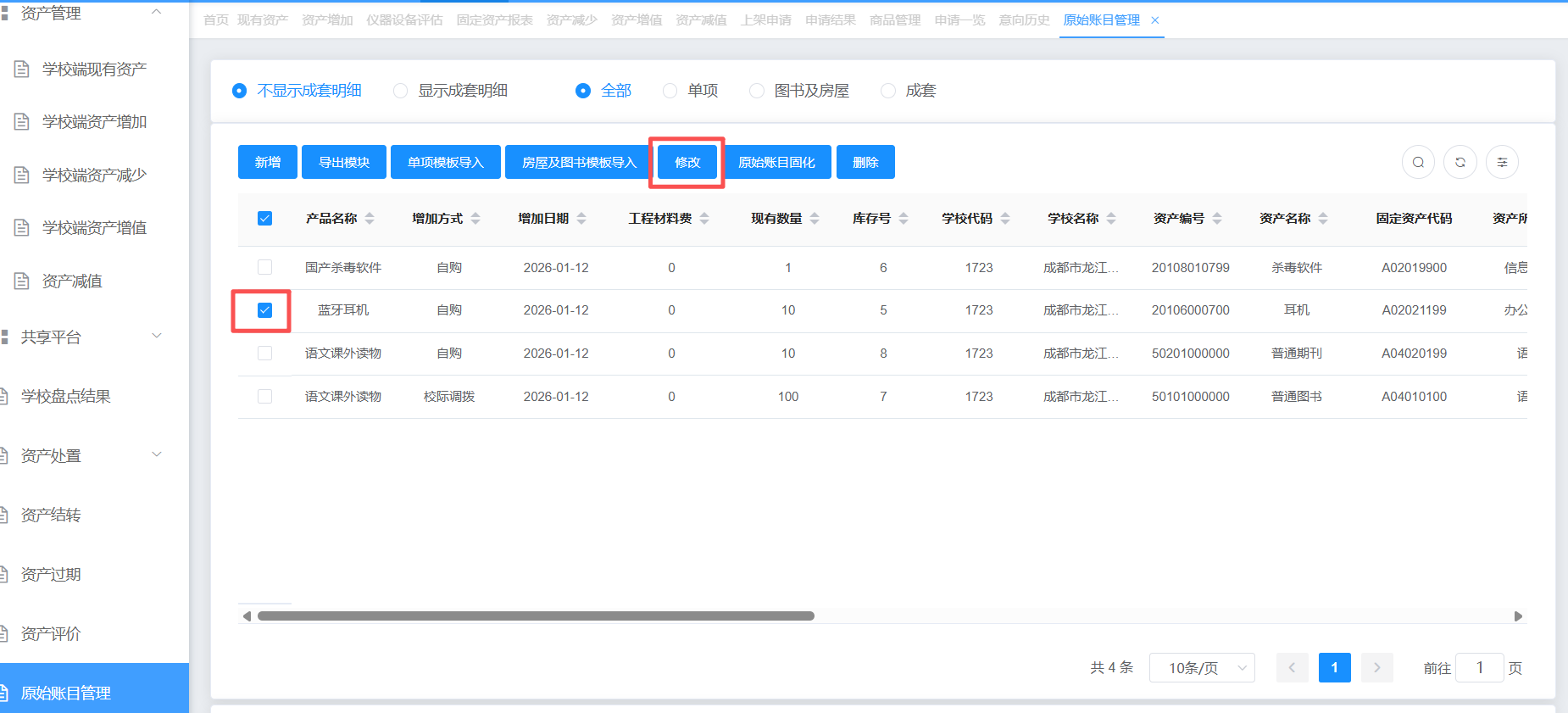Screen dimensions: 1568x713
Task: Sort by 产品名称 column arrows
Action: [370, 219]
